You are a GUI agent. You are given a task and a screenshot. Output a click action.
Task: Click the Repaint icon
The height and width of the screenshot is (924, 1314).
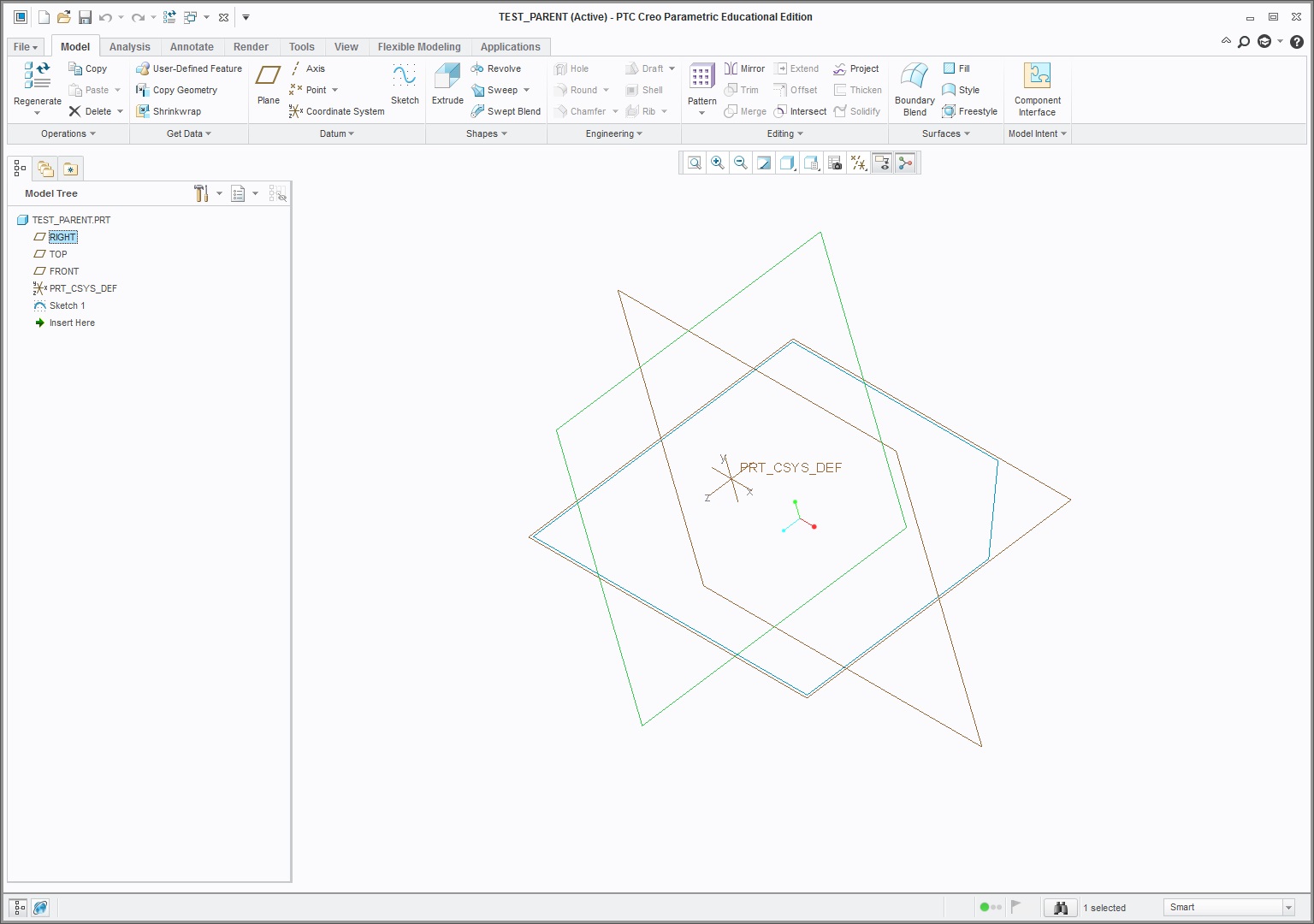coord(764,163)
